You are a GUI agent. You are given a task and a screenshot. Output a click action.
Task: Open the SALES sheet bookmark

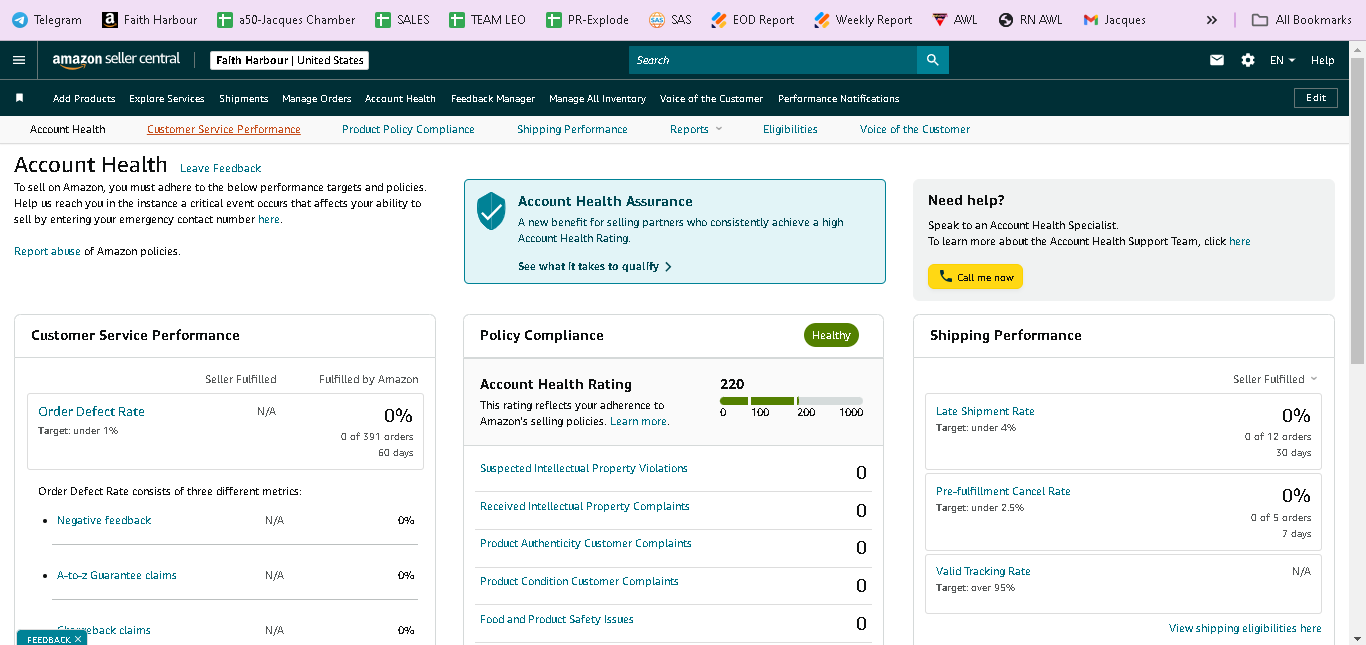point(402,20)
